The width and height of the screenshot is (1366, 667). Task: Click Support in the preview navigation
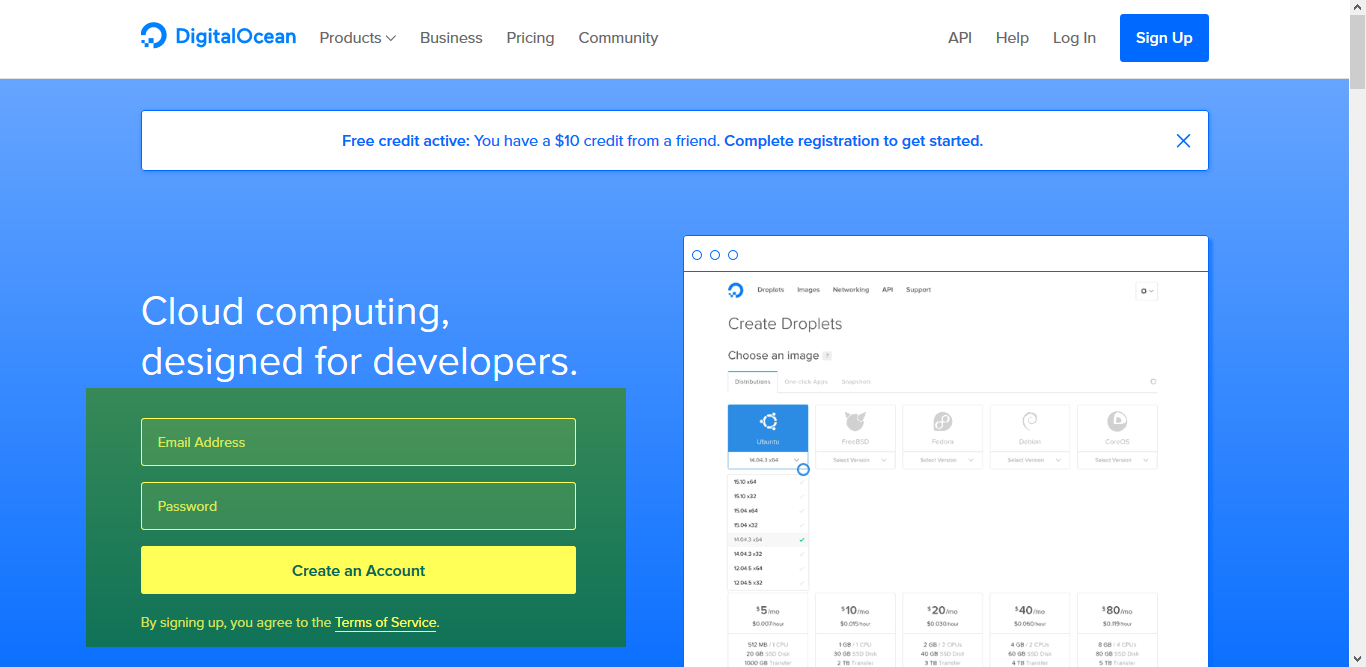(x=918, y=290)
